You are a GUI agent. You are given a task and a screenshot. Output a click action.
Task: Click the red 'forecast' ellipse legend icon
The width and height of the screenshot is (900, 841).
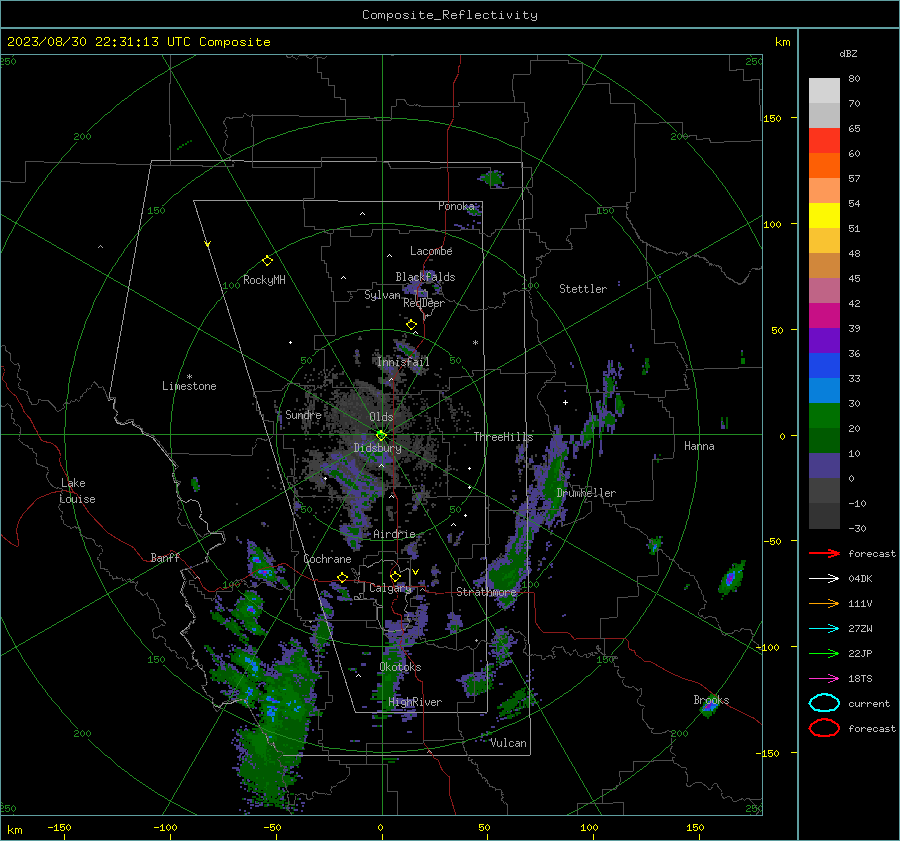pyautogui.click(x=824, y=728)
